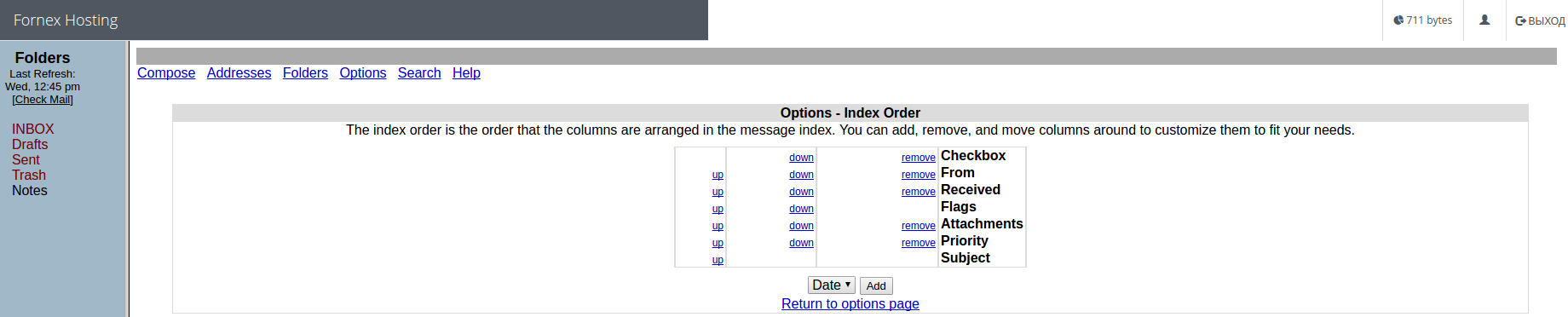Image resolution: width=1568 pixels, height=317 pixels.
Task: Move Attachments column up
Action: click(x=718, y=226)
